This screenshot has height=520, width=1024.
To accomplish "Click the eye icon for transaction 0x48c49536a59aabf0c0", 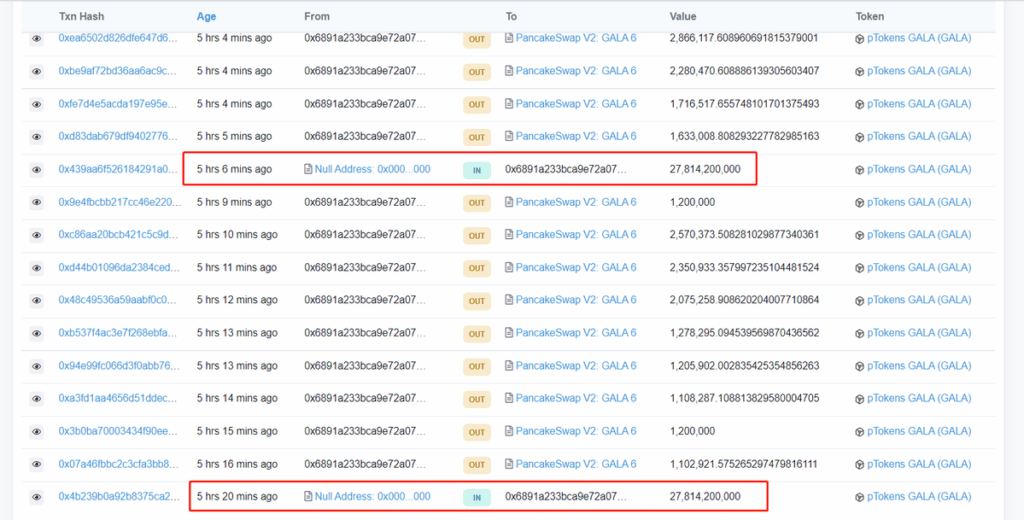I will (37, 301).
